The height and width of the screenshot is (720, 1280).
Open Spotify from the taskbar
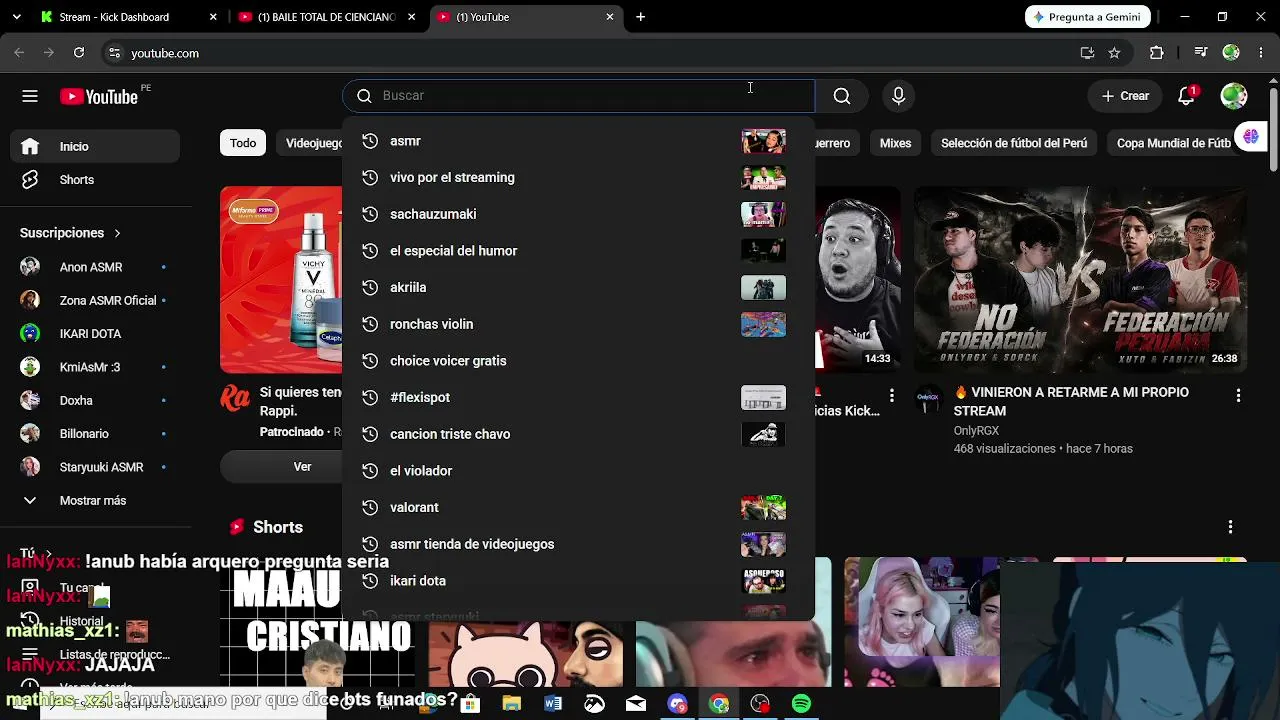(x=801, y=704)
